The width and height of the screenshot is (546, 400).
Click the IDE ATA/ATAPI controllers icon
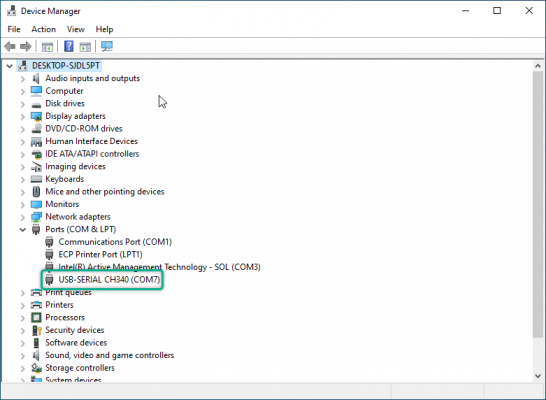pyautogui.click(x=36, y=154)
